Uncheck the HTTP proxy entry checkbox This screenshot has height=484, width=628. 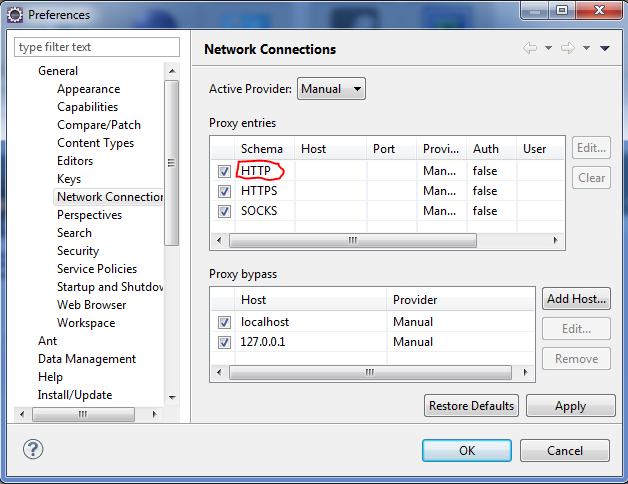[224, 171]
